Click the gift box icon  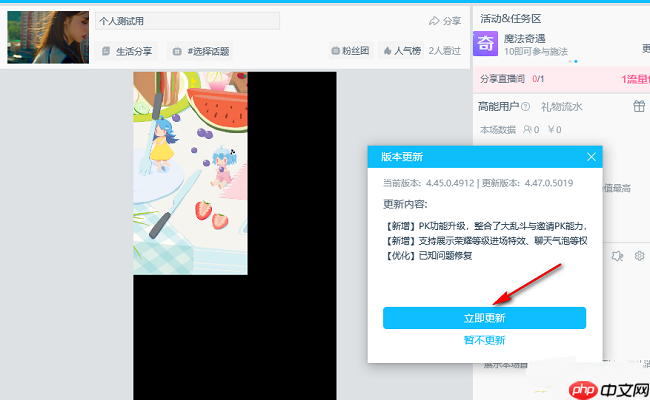[x=639, y=107]
